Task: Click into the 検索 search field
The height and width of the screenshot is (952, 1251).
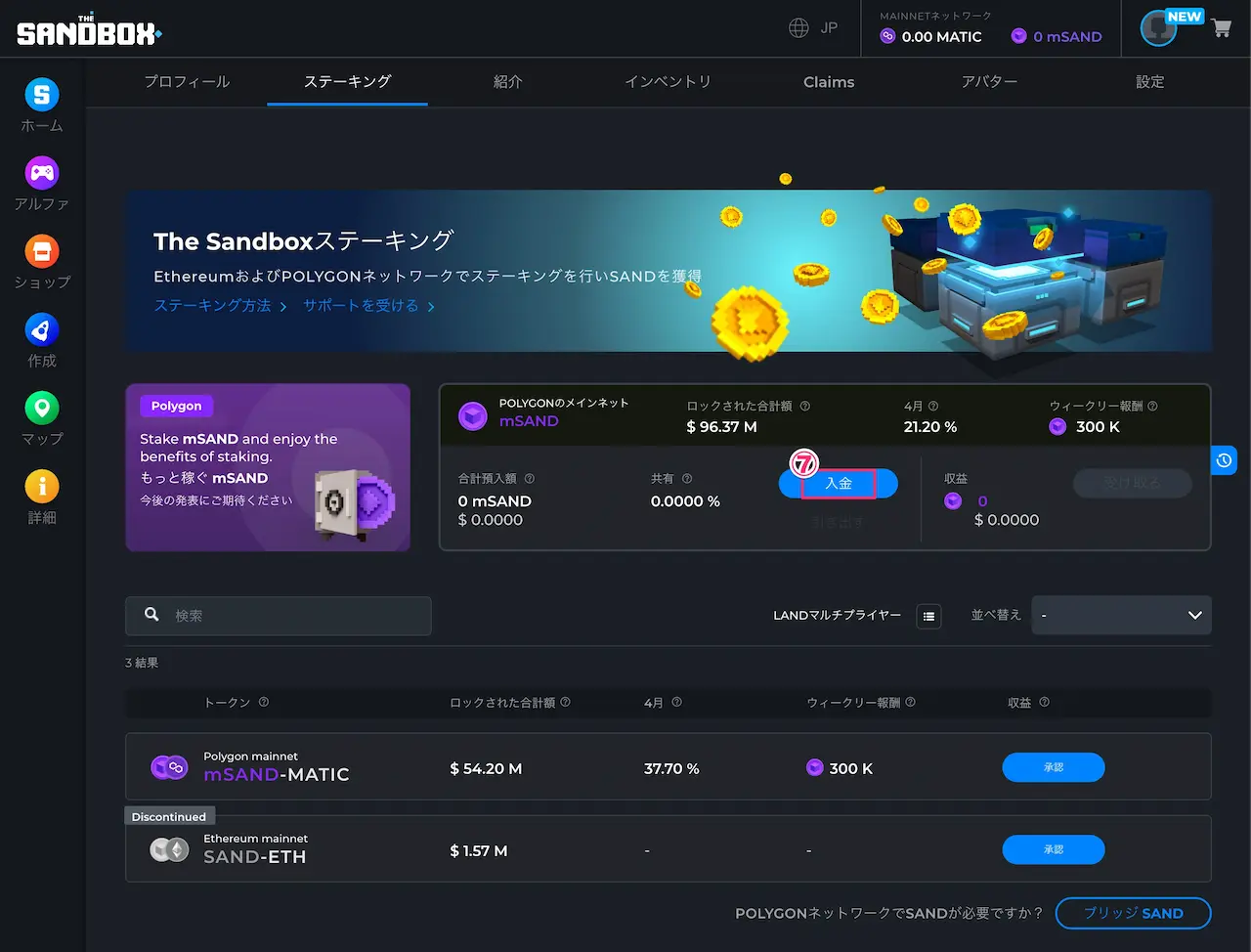Action: pyautogui.click(x=279, y=616)
